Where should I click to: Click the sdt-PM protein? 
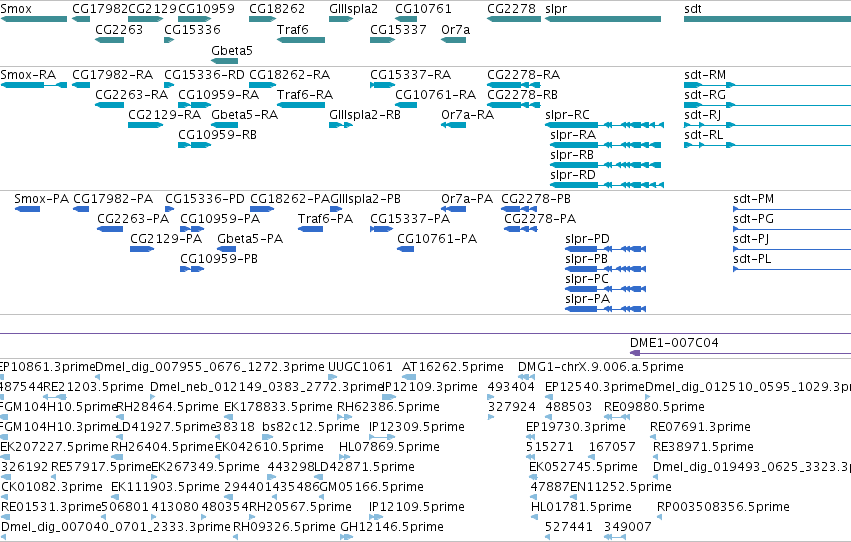(792, 209)
